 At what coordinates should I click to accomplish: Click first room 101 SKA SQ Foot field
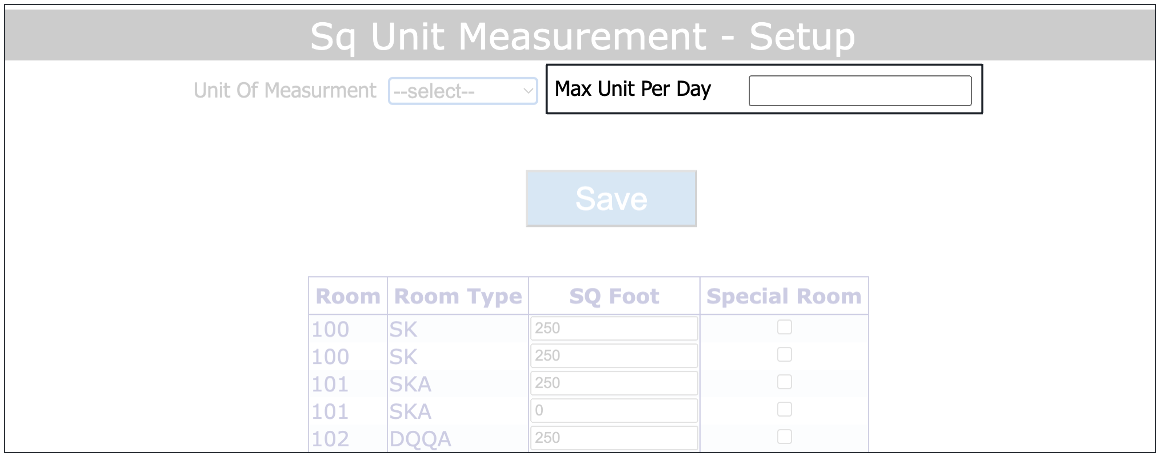point(613,383)
